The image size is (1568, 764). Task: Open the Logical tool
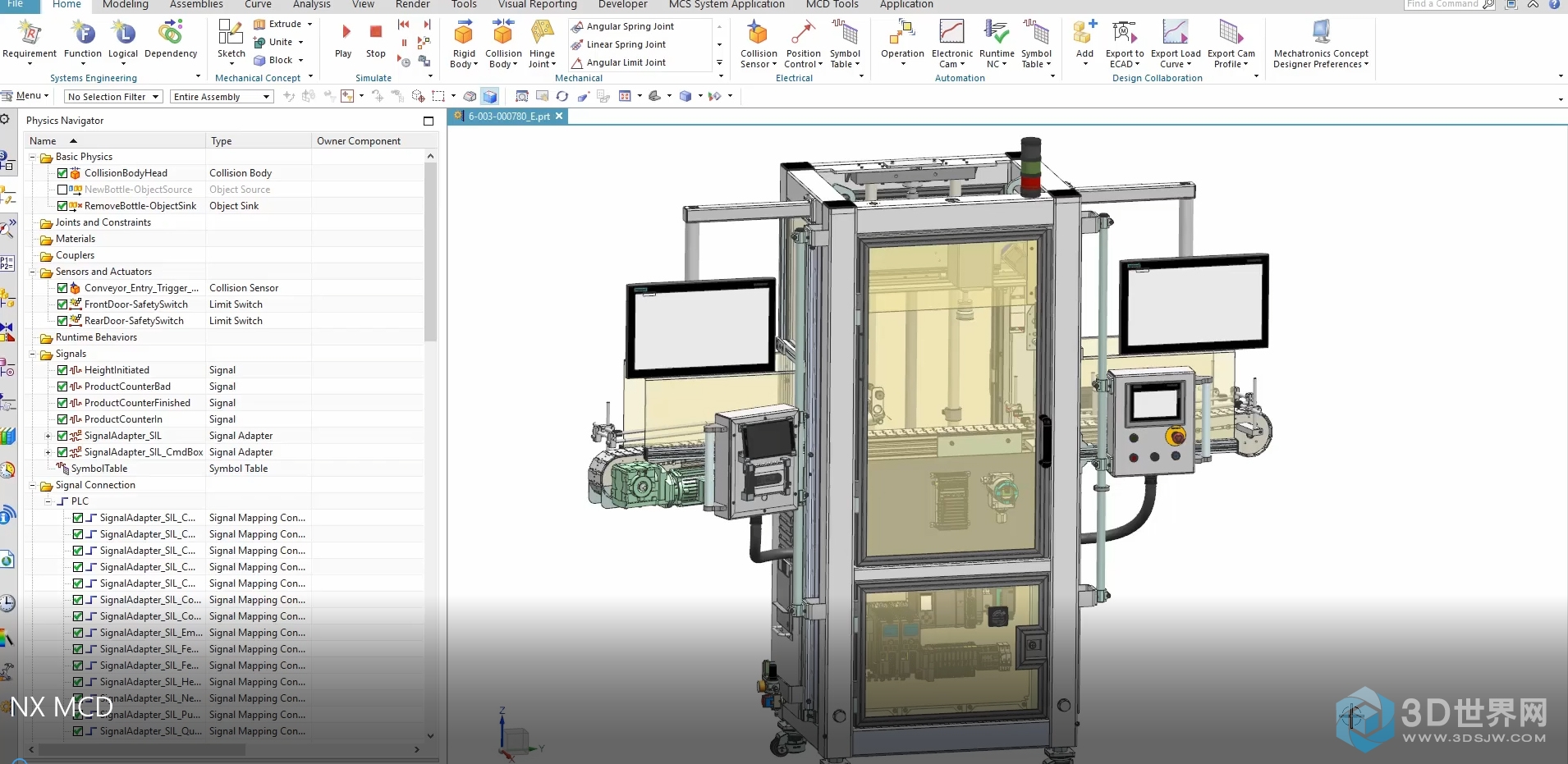point(123,41)
